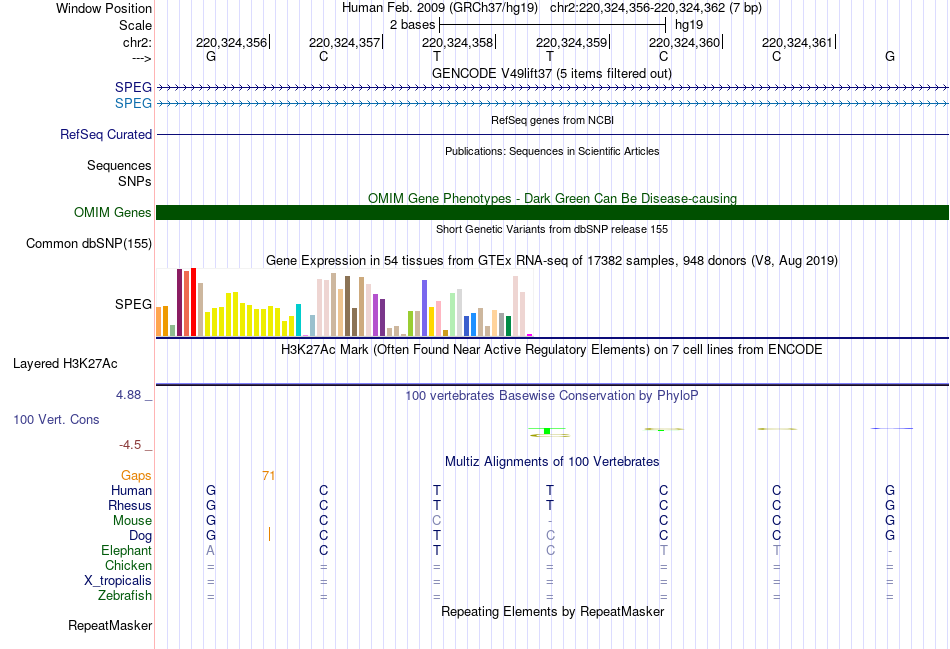Click the cyan bar in GTEx expression chart
The image size is (950, 649).
[x=298, y=320]
